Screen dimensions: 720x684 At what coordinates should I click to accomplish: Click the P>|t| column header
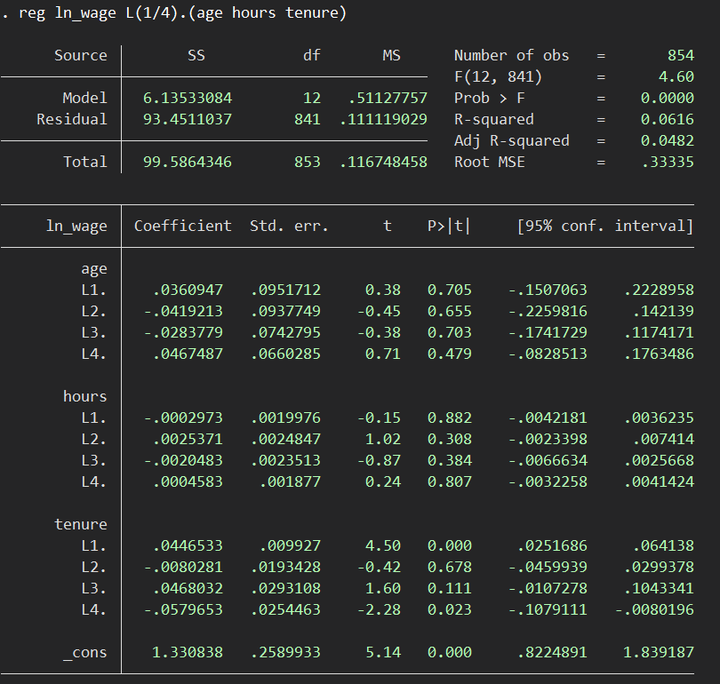[x=449, y=226]
